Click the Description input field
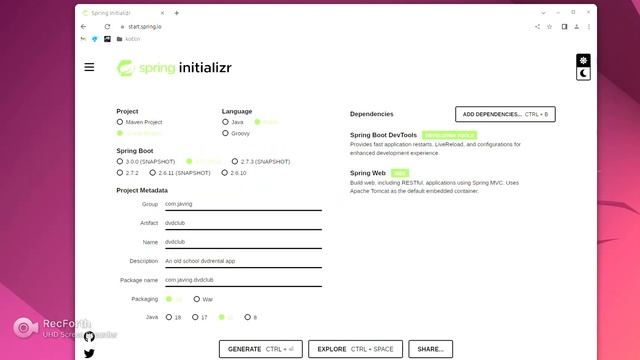640x360 pixels. (x=243, y=262)
